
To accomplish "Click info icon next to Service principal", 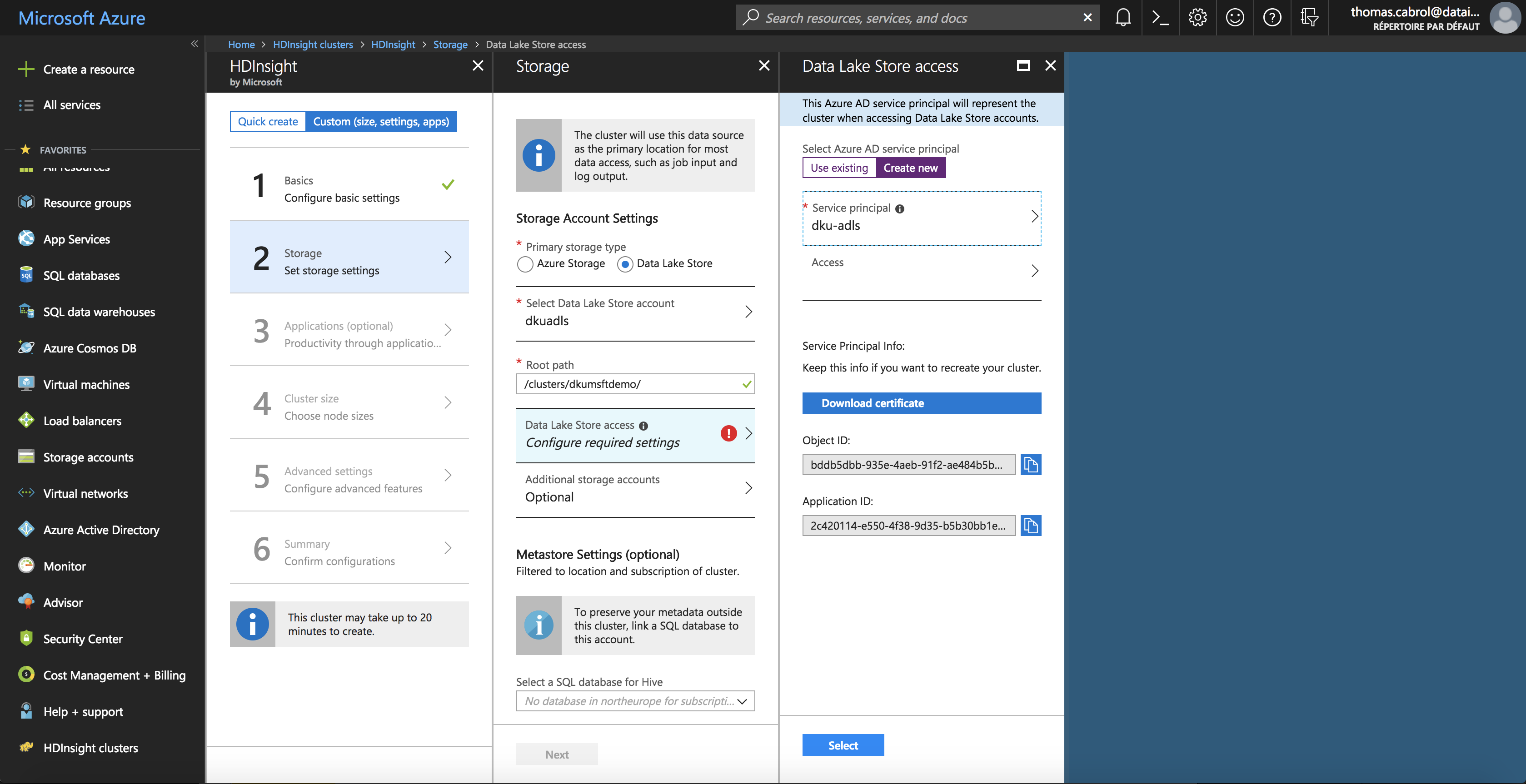I will [899, 208].
